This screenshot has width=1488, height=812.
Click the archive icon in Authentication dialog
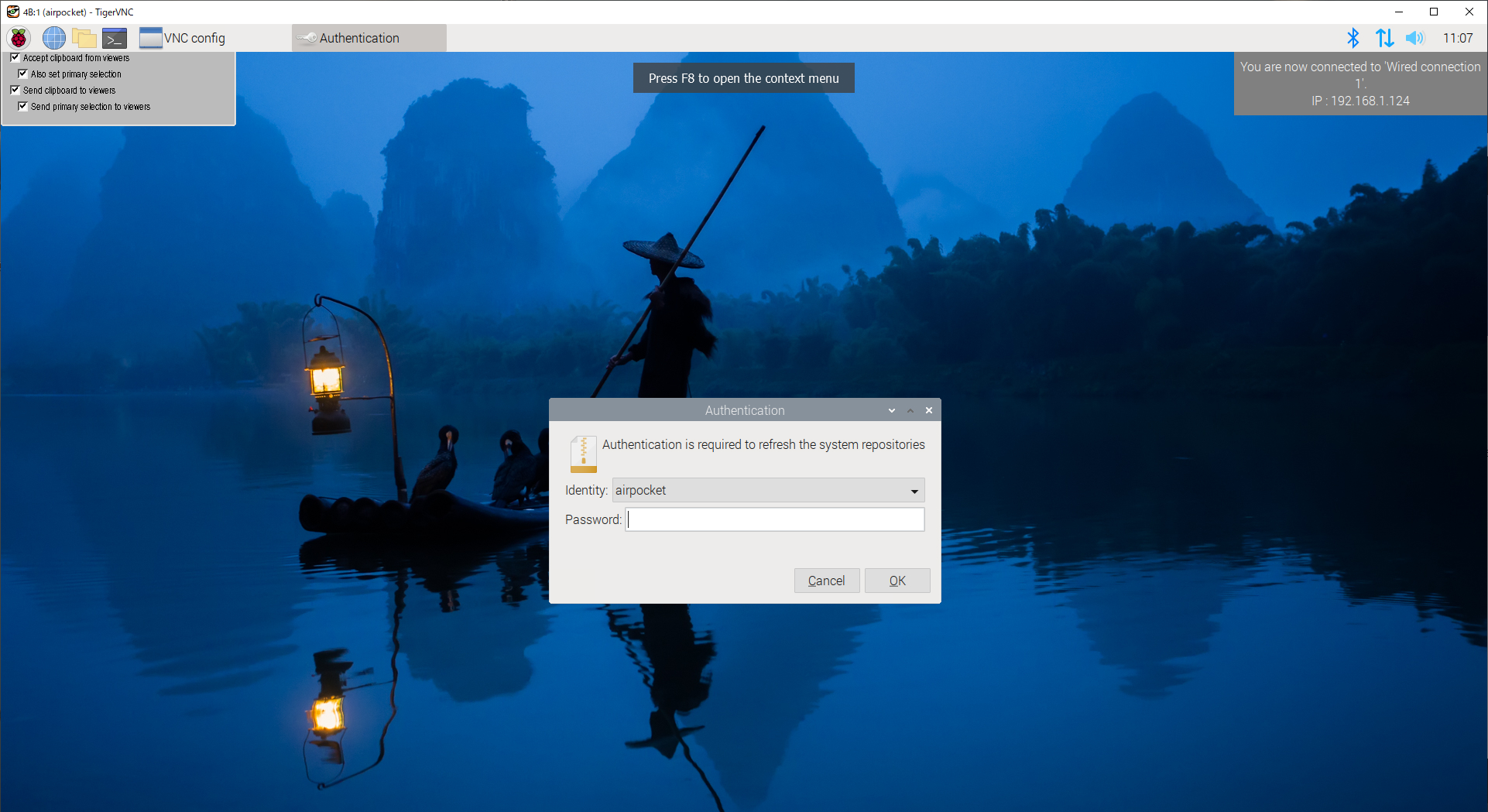click(x=583, y=454)
